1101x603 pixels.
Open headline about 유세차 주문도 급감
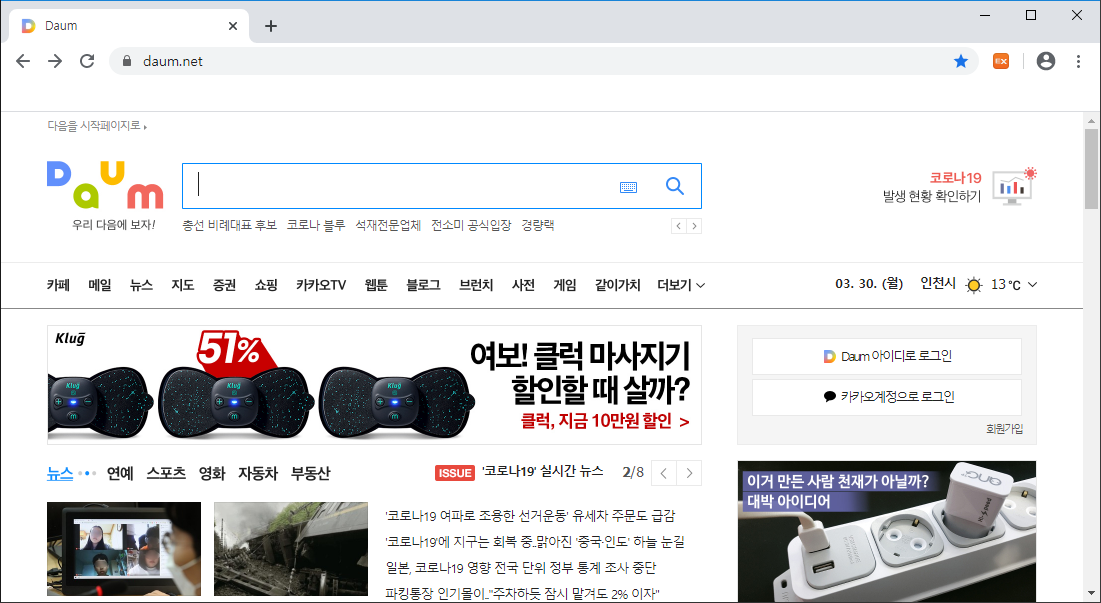coord(530,517)
